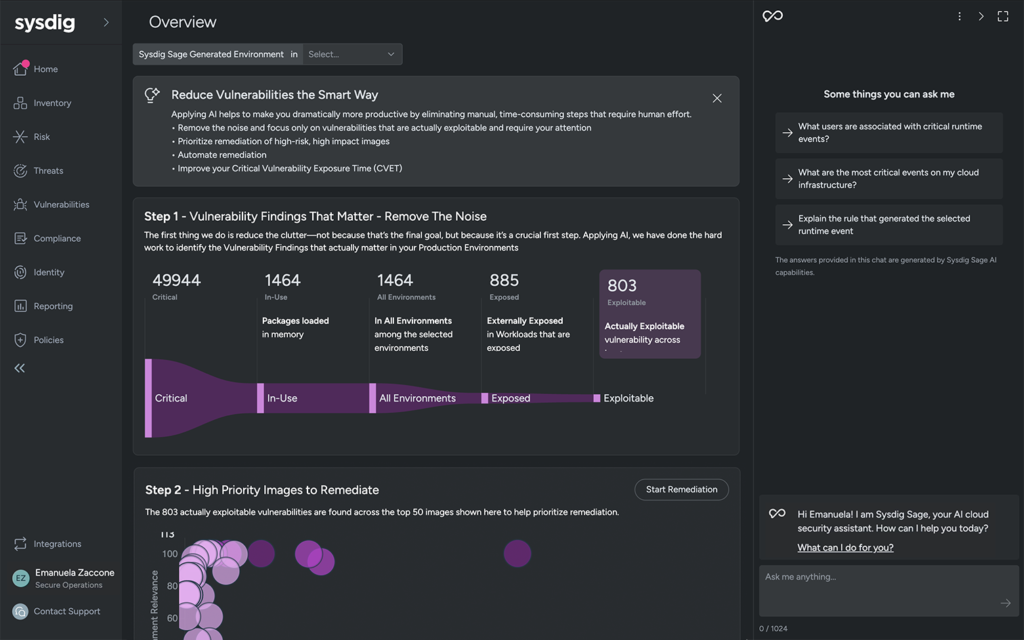Open the Identity fingerprint icon
1024x640 pixels.
point(20,272)
